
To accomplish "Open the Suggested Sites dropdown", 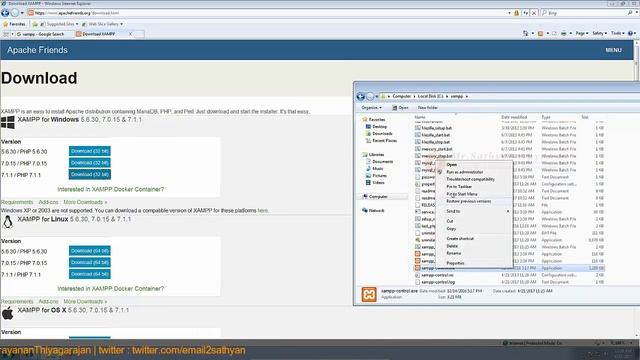I will pos(59,24).
